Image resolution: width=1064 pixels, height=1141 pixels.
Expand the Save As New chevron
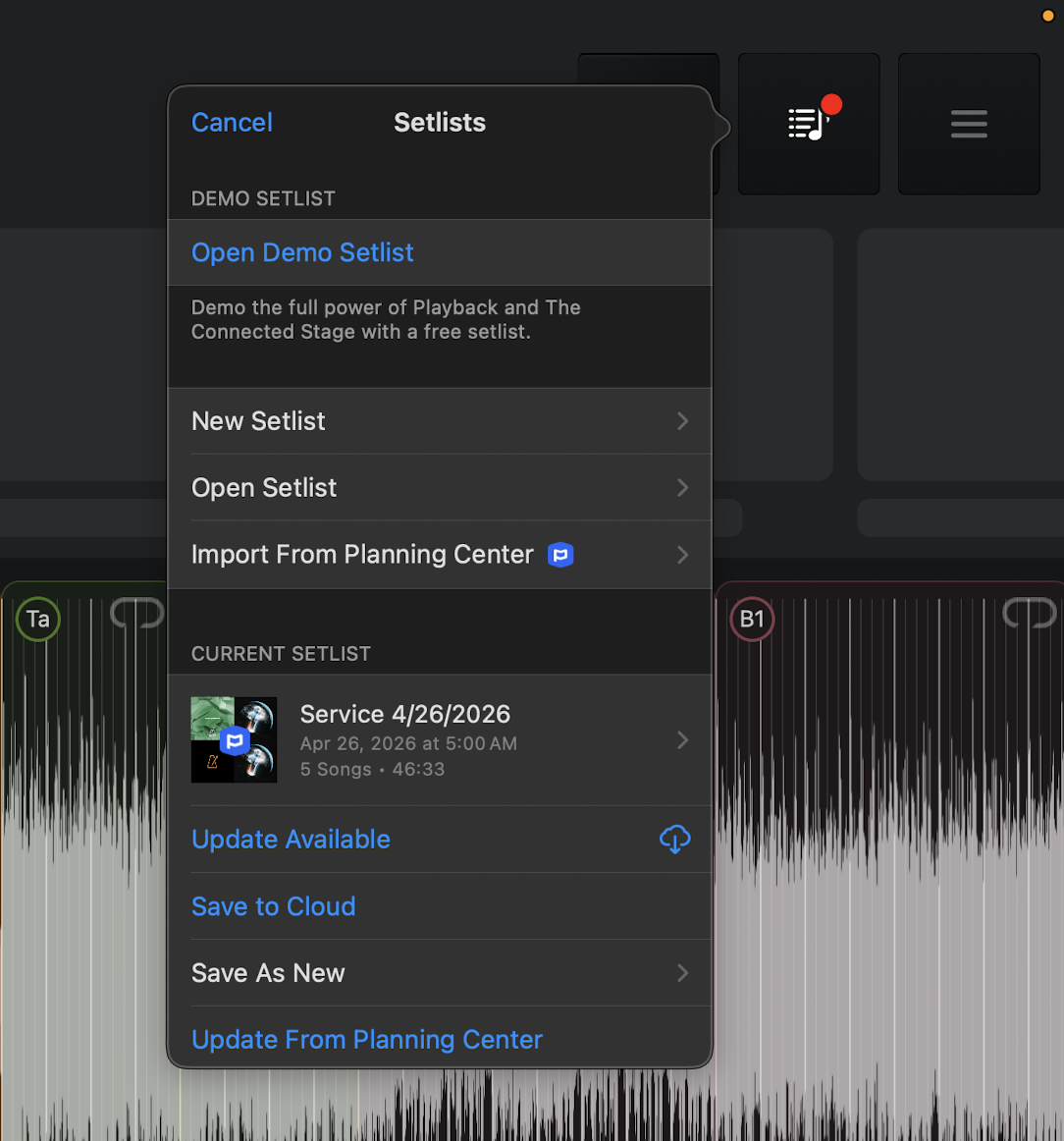click(682, 973)
